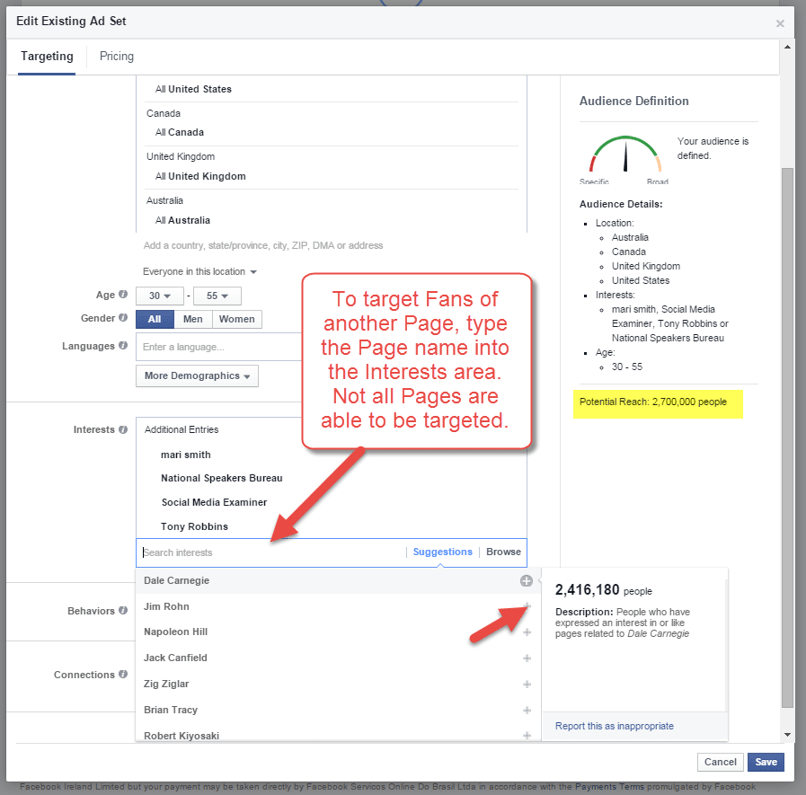
Task: Cancel editing the ad set
Action: tap(720, 762)
